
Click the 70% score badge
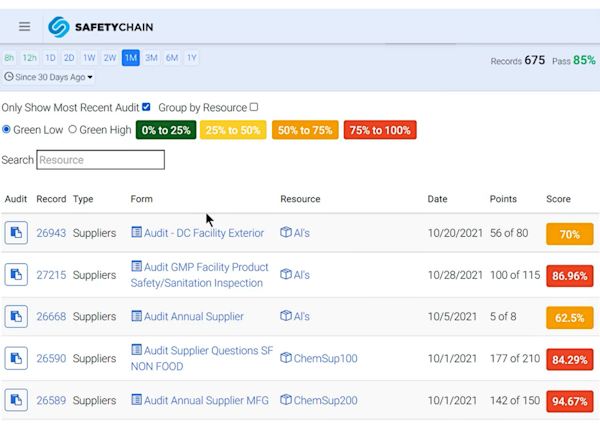570,234
